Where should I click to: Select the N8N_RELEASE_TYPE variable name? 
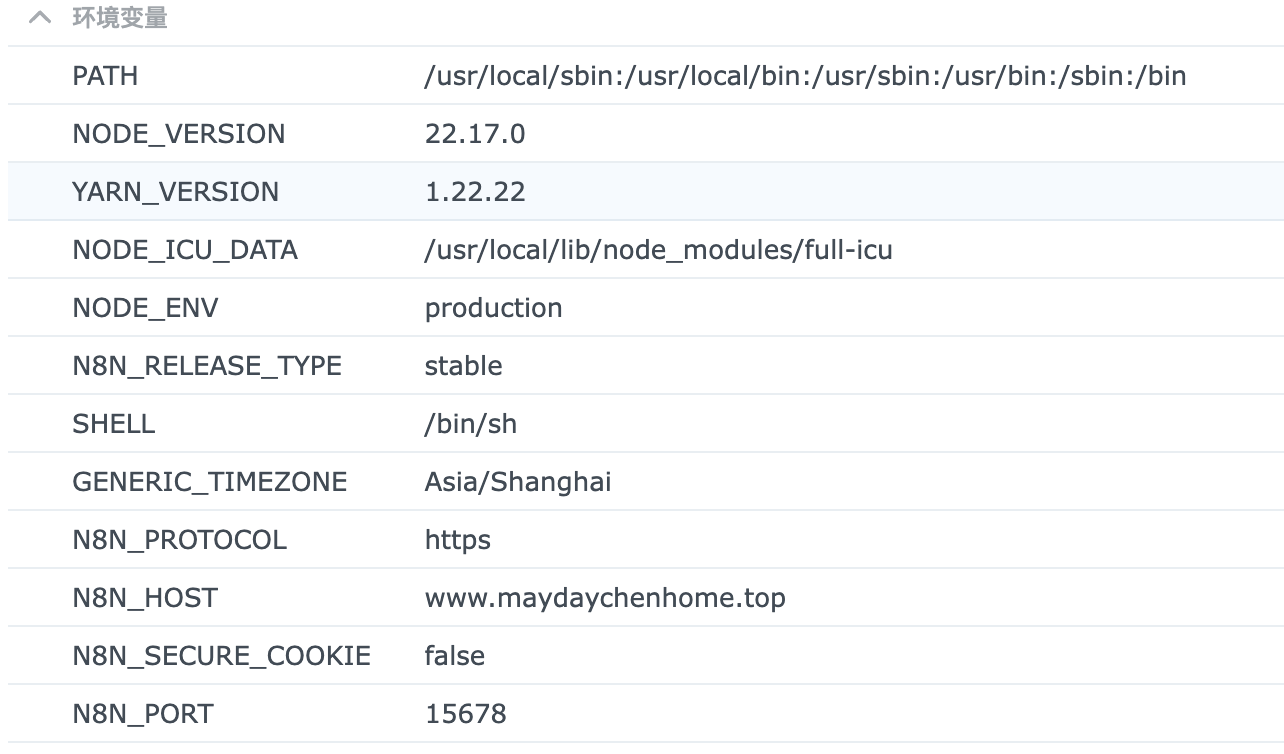click(207, 366)
